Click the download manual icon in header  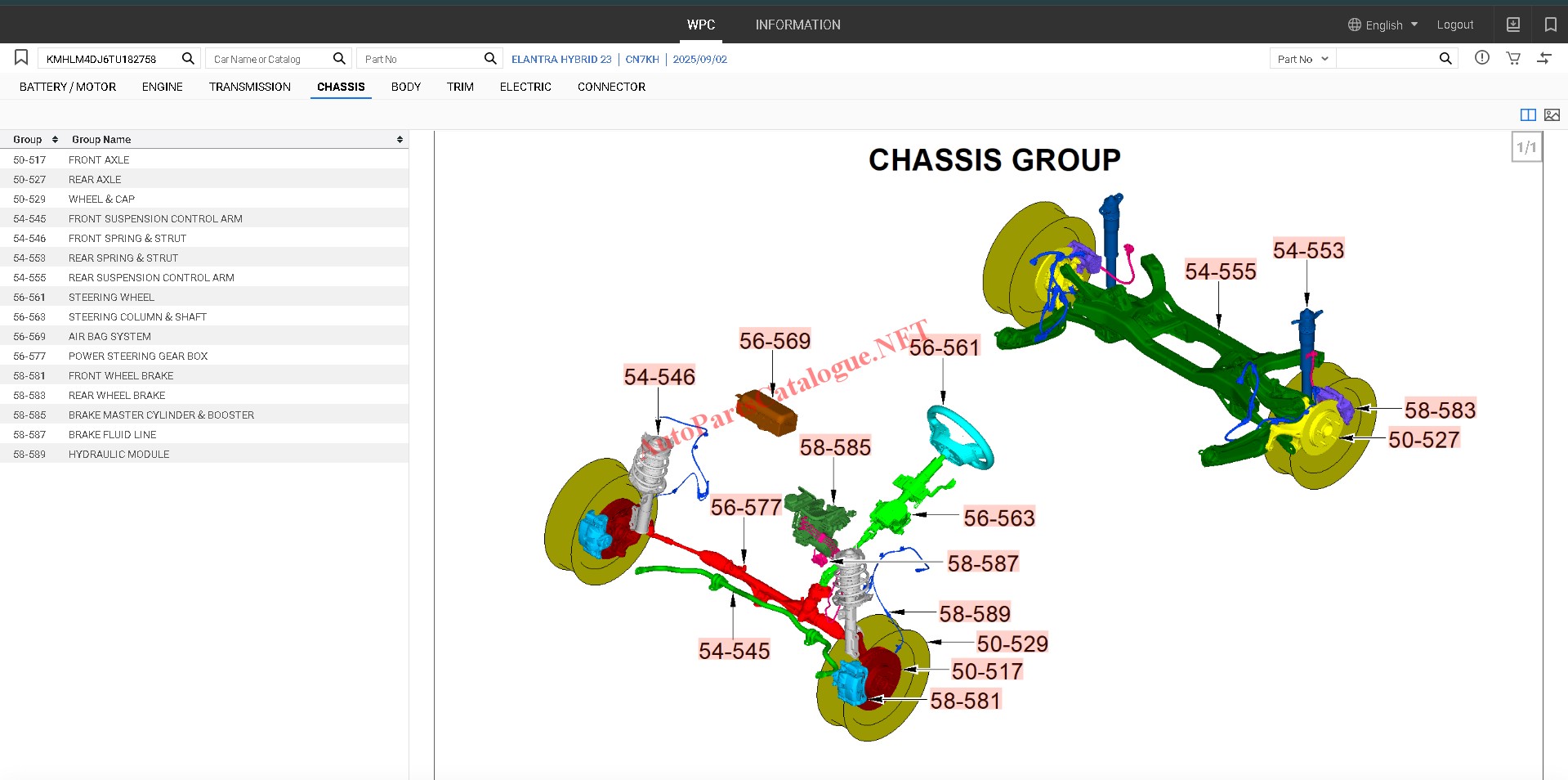pyautogui.click(x=1513, y=25)
